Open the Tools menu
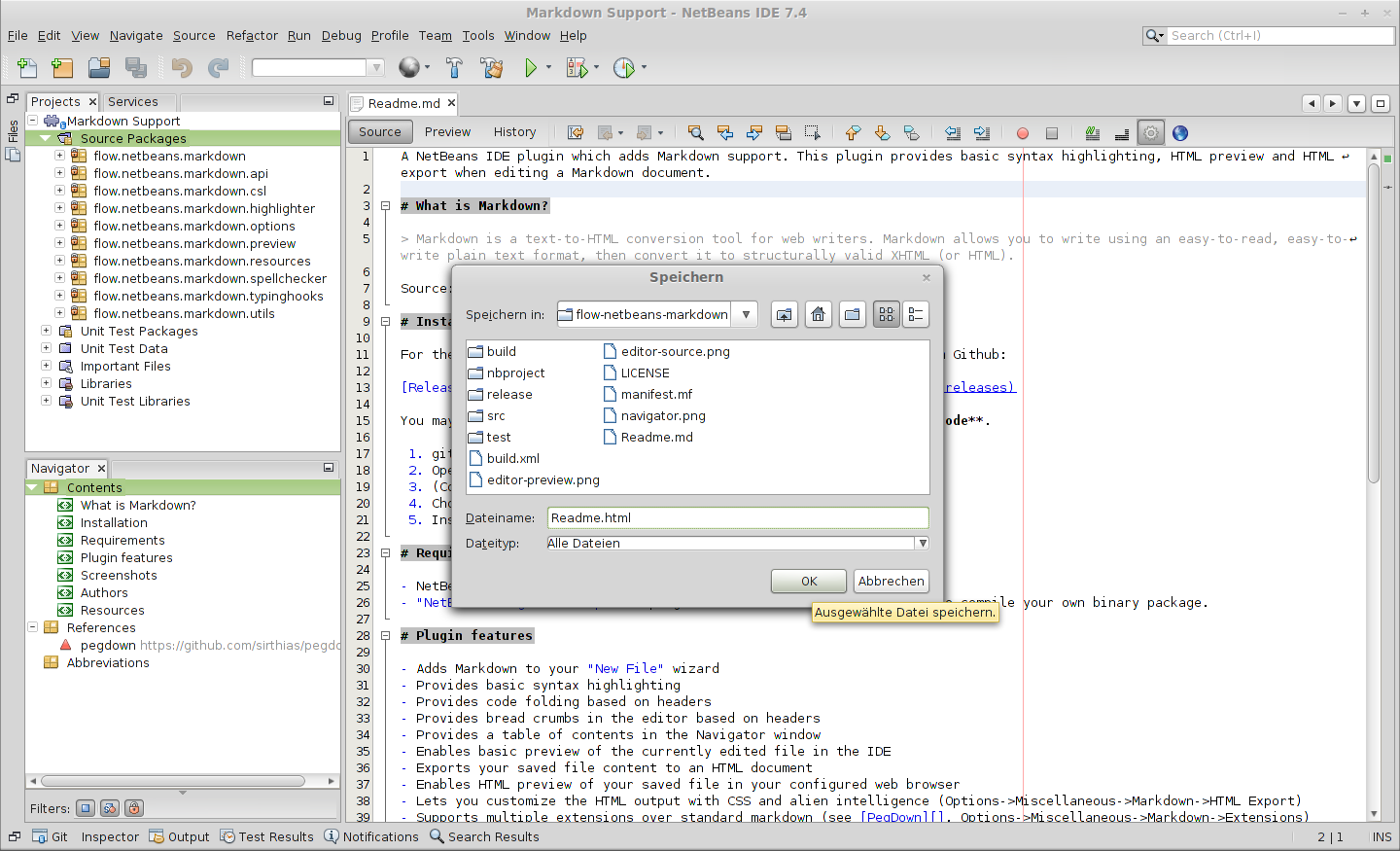 [x=478, y=36]
